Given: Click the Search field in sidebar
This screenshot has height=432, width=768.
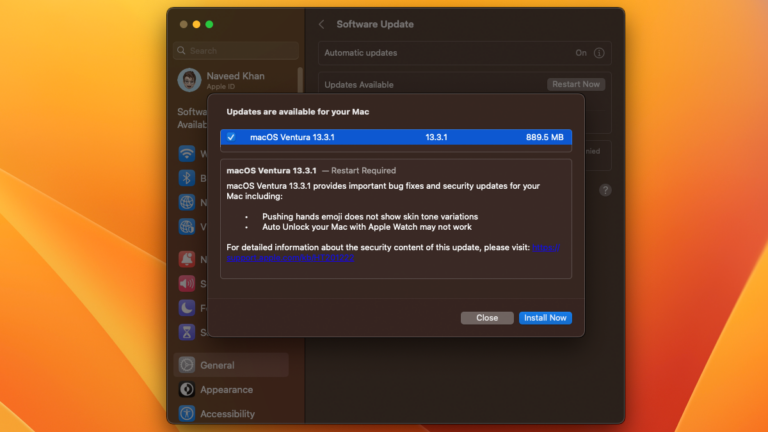Looking at the screenshot, I should [236, 50].
